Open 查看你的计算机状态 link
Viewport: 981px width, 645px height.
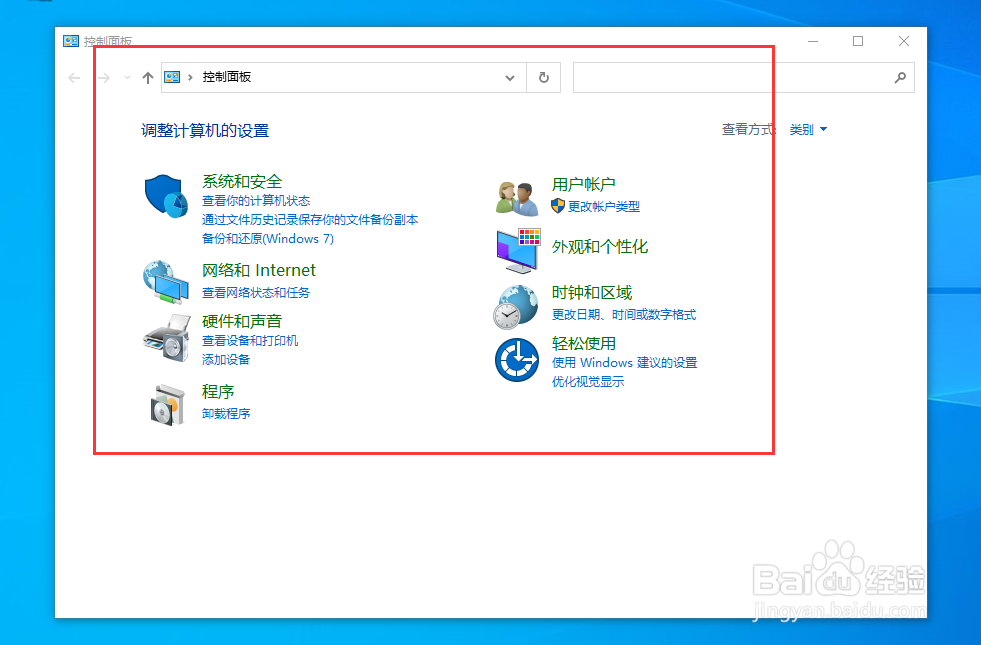click(x=256, y=201)
